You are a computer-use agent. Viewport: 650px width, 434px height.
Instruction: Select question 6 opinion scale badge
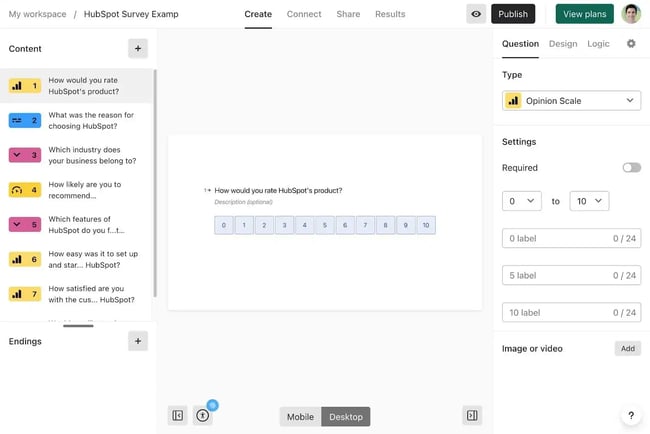pyautogui.click(x=25, y=259)
